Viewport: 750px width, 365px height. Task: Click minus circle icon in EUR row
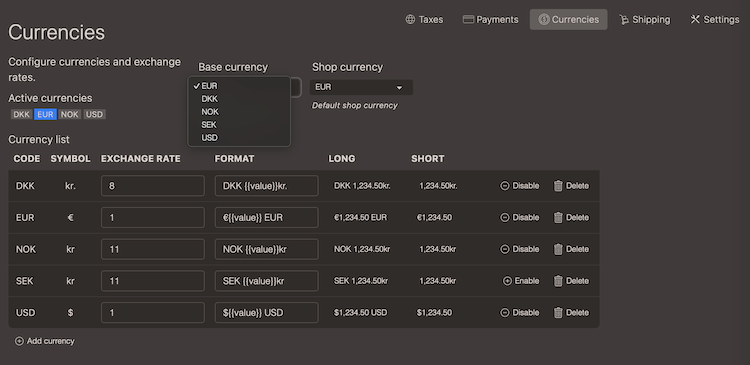(x=505, y=218)
